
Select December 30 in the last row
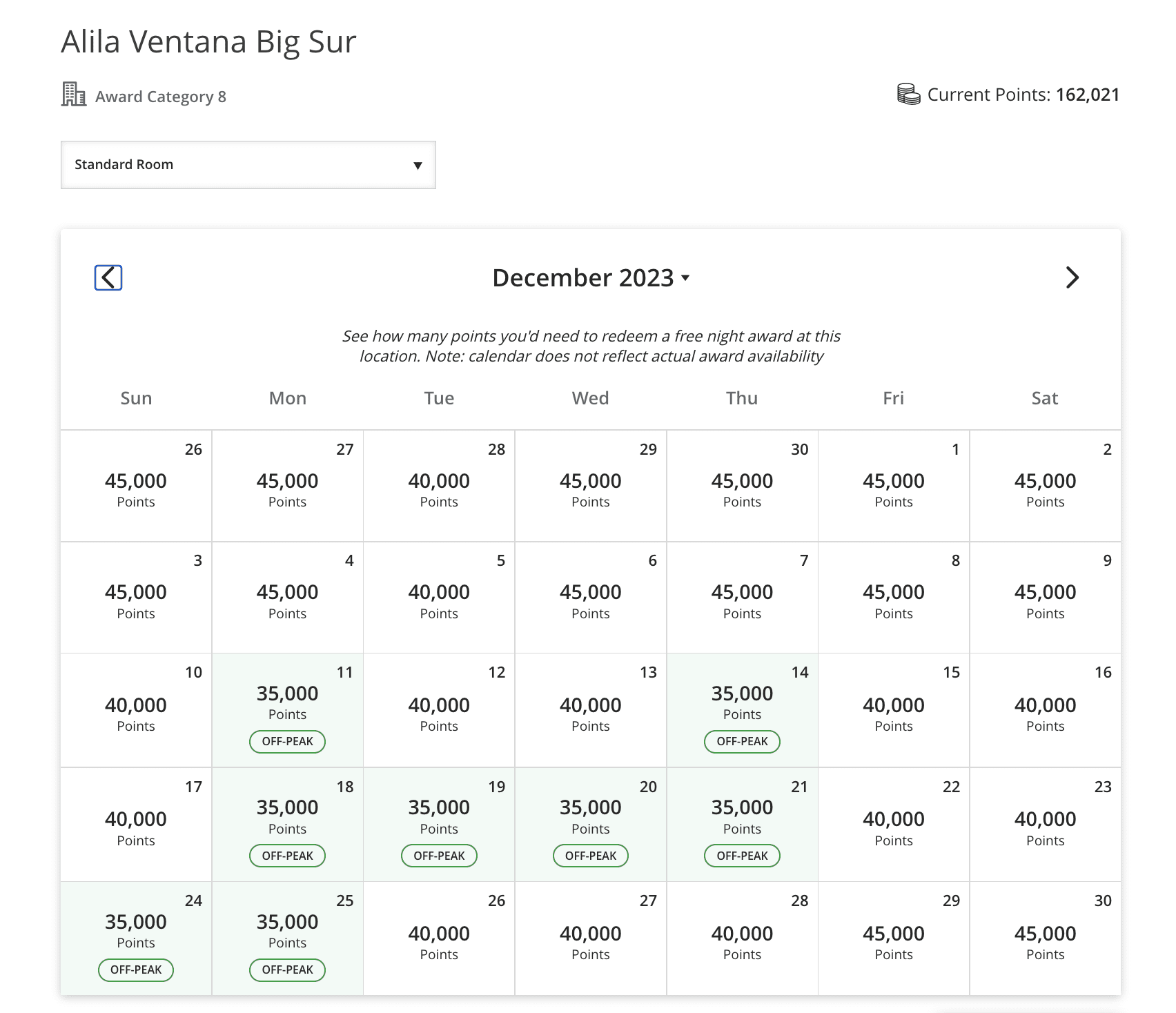1045,938
